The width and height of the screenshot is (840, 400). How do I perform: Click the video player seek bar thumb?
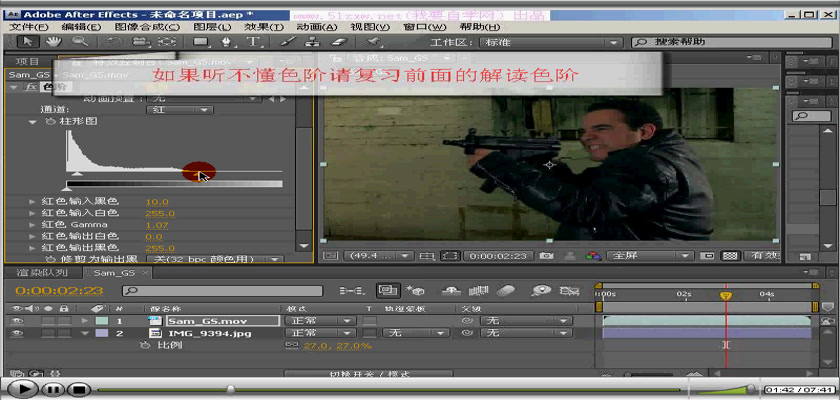(230, 389)
